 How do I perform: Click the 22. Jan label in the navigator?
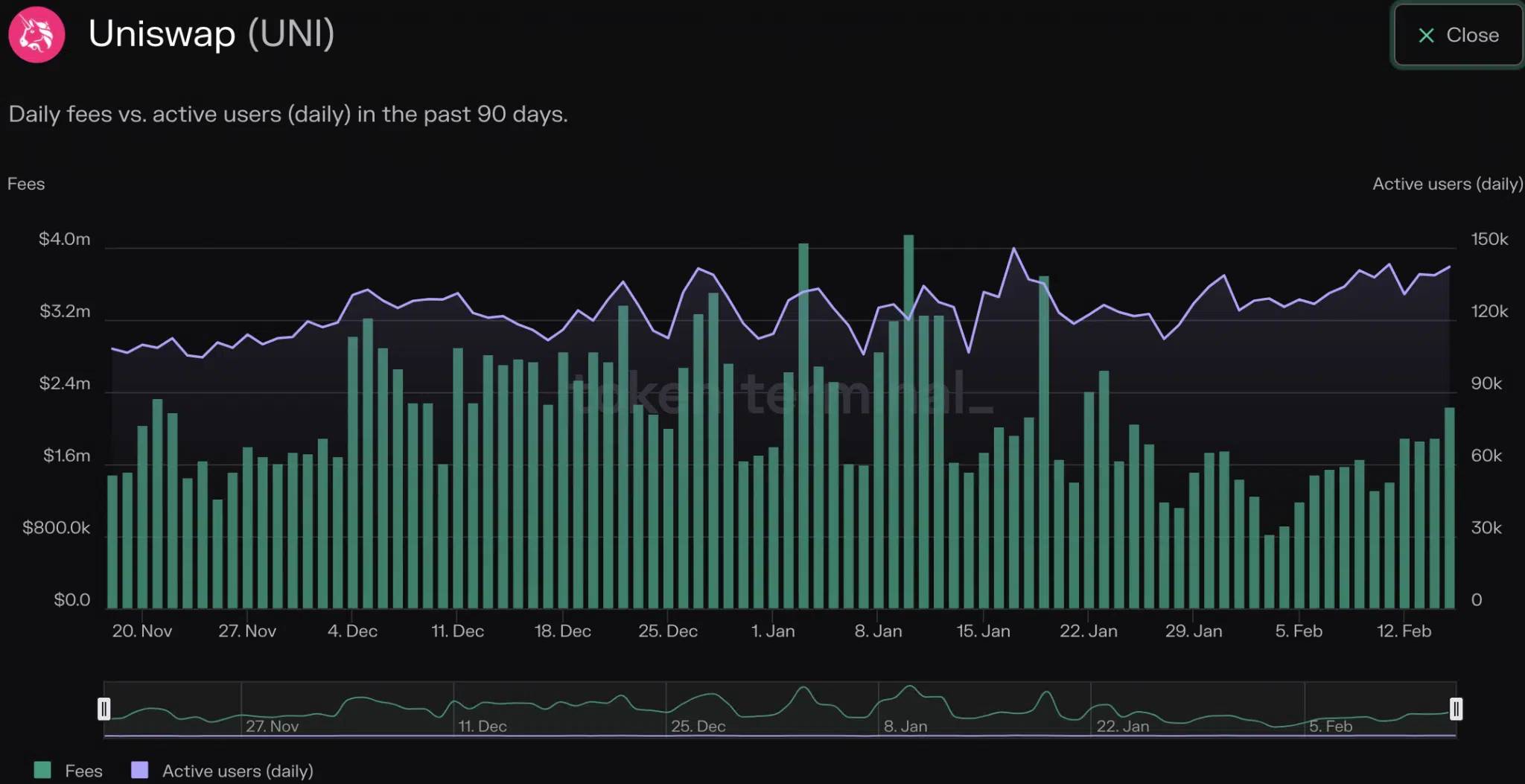pyautogui.click(x=1123, y=726)
